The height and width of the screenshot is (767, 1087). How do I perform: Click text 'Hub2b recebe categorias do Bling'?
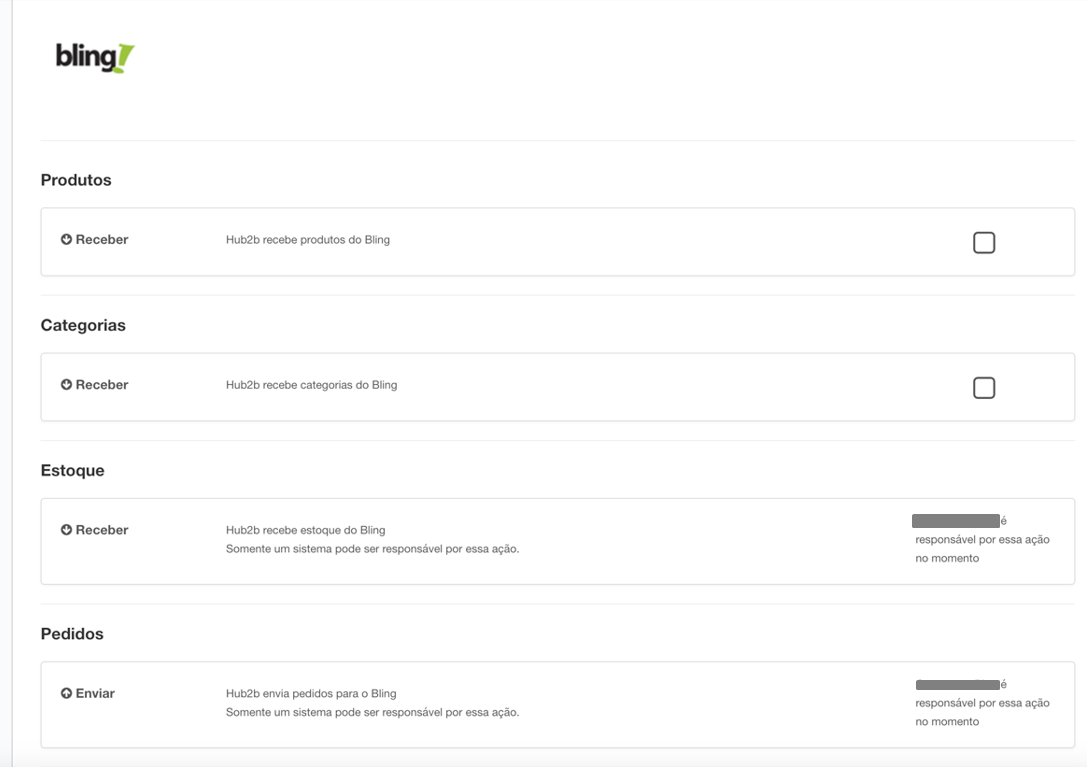pos(311,385)
